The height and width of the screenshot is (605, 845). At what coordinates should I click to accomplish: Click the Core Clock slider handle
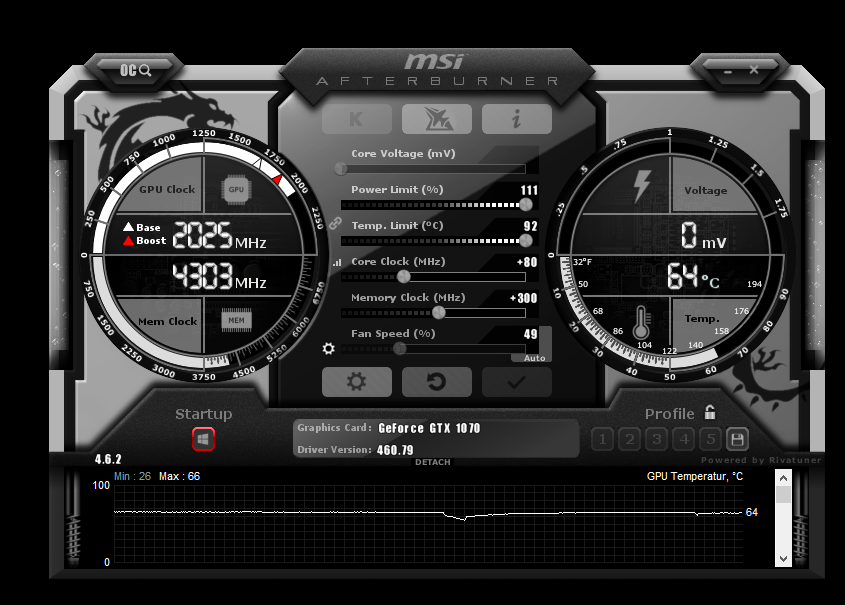point(404,276)
